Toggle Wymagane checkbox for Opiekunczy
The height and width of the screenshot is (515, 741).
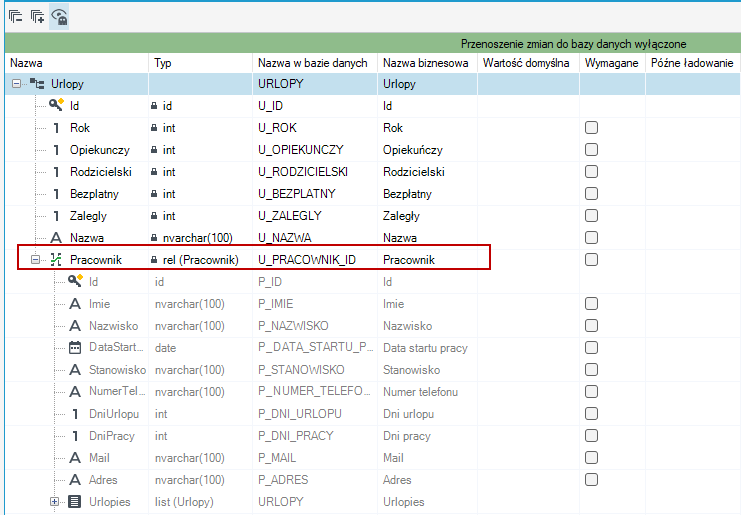(591, 150)
